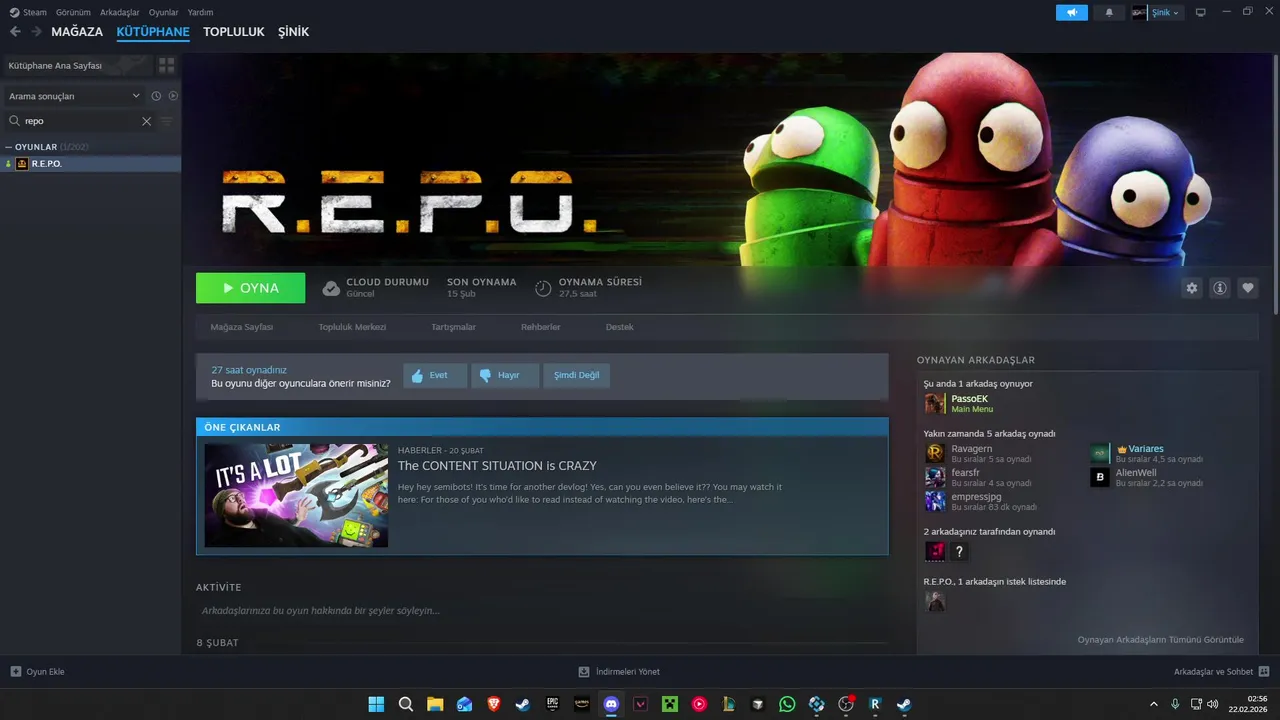This screenshot has height=720, width=1280.
Task: View Oynayan Arkadaşların Tümünü Görüntüle
Action: [x=1161, y=640]
